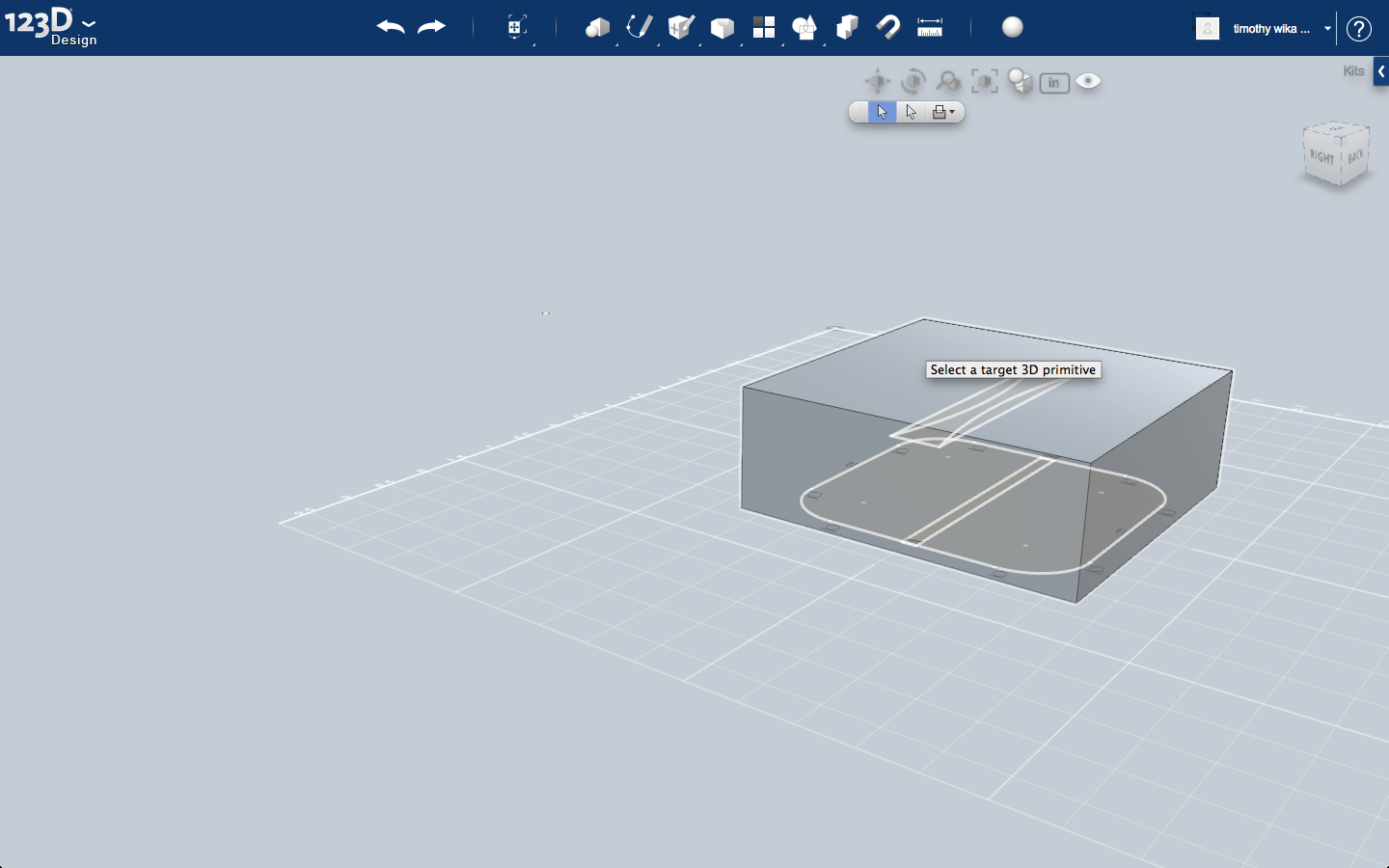Switch to BACK face on view cube
This screenshot has height=868, width=1389.
[x=1355, y=156]
